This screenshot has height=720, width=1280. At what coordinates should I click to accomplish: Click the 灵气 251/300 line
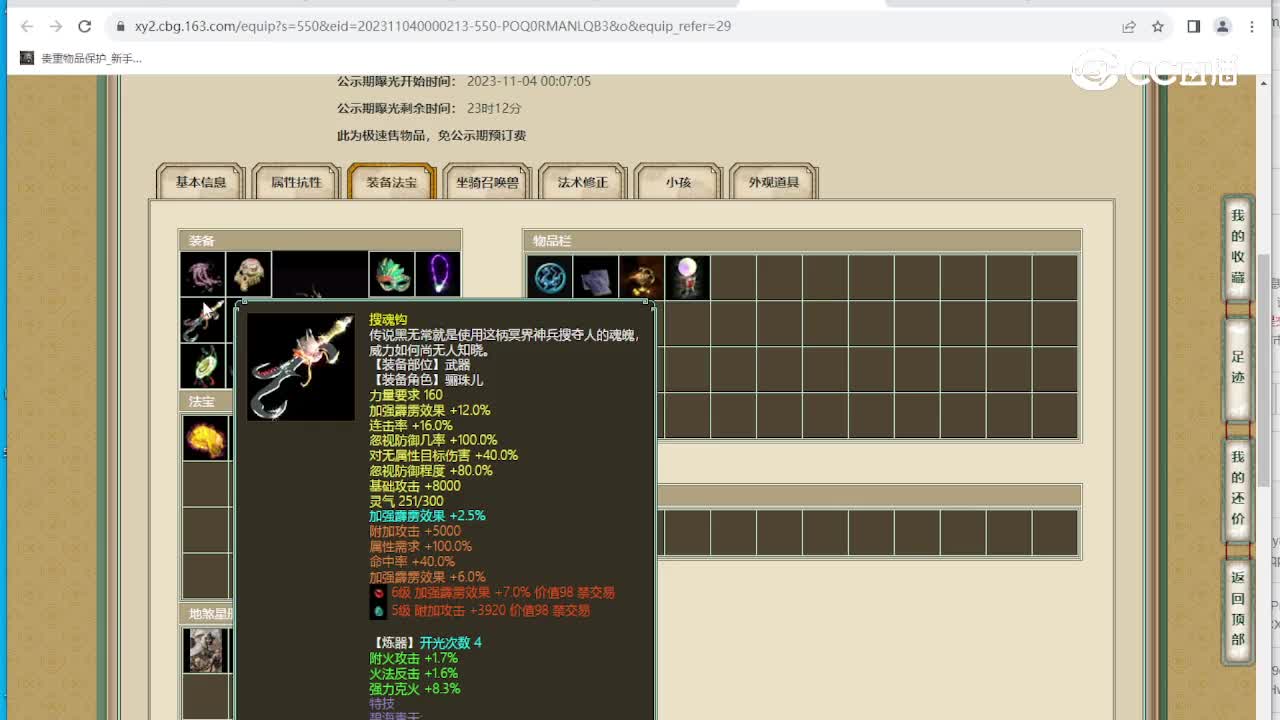point(406,501)
